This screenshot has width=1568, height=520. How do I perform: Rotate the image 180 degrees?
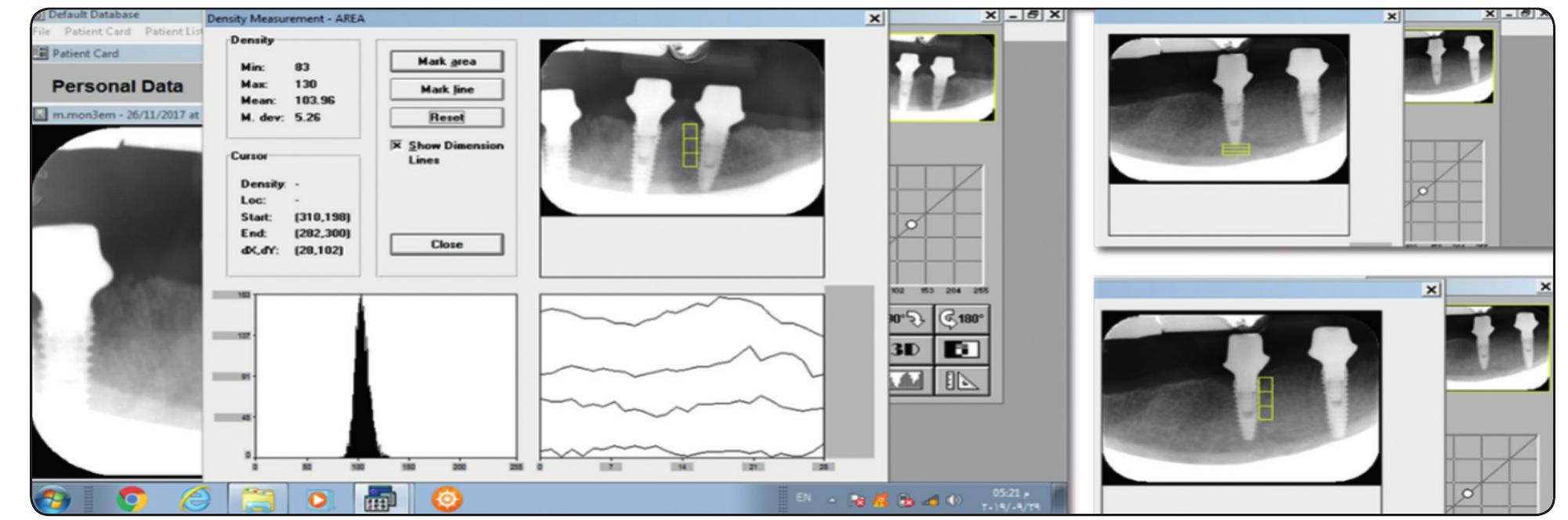click(x=962, y=320)
